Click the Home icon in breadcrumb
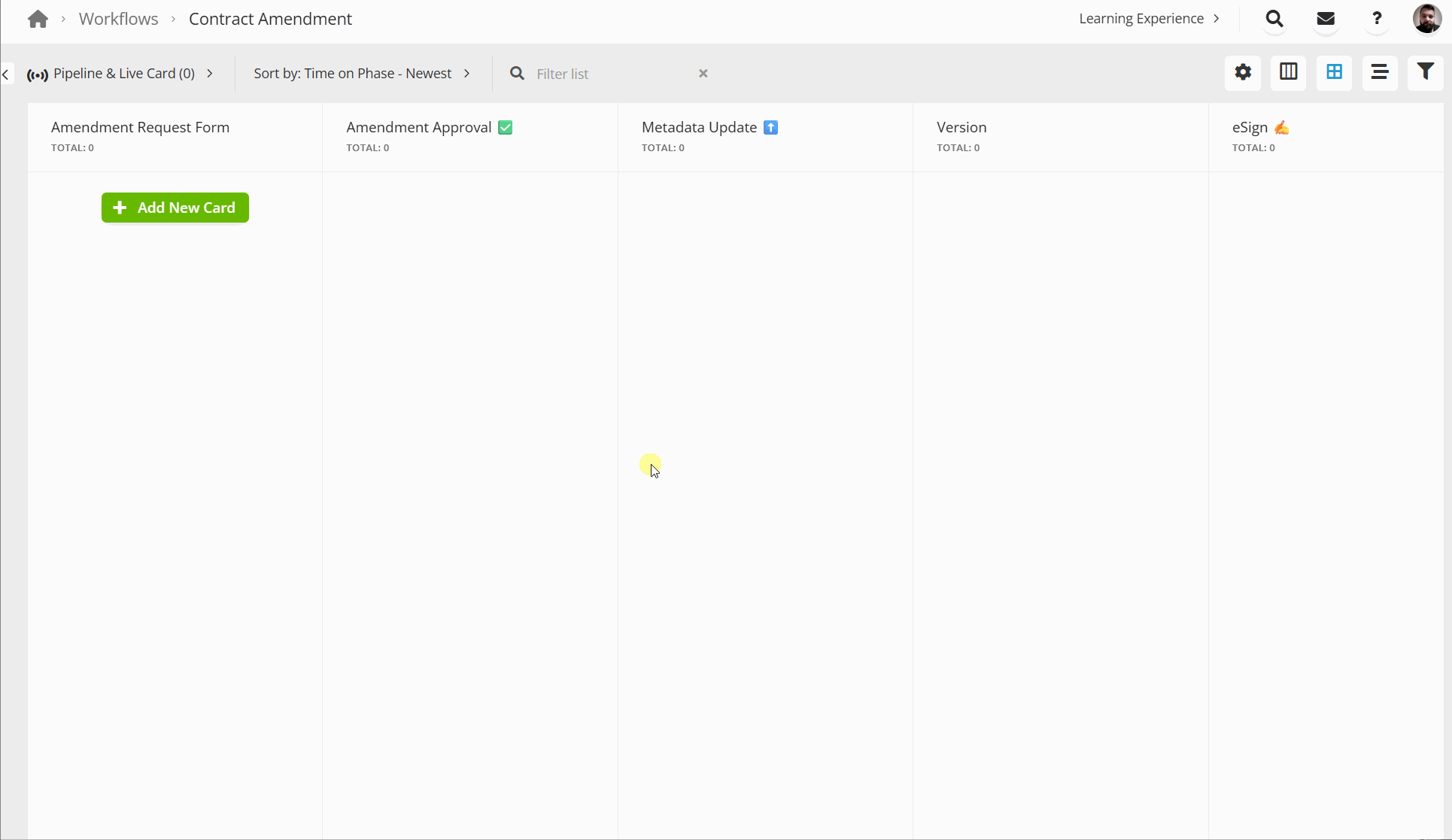This screenshot has height=840, width=1452. [38, 19]
